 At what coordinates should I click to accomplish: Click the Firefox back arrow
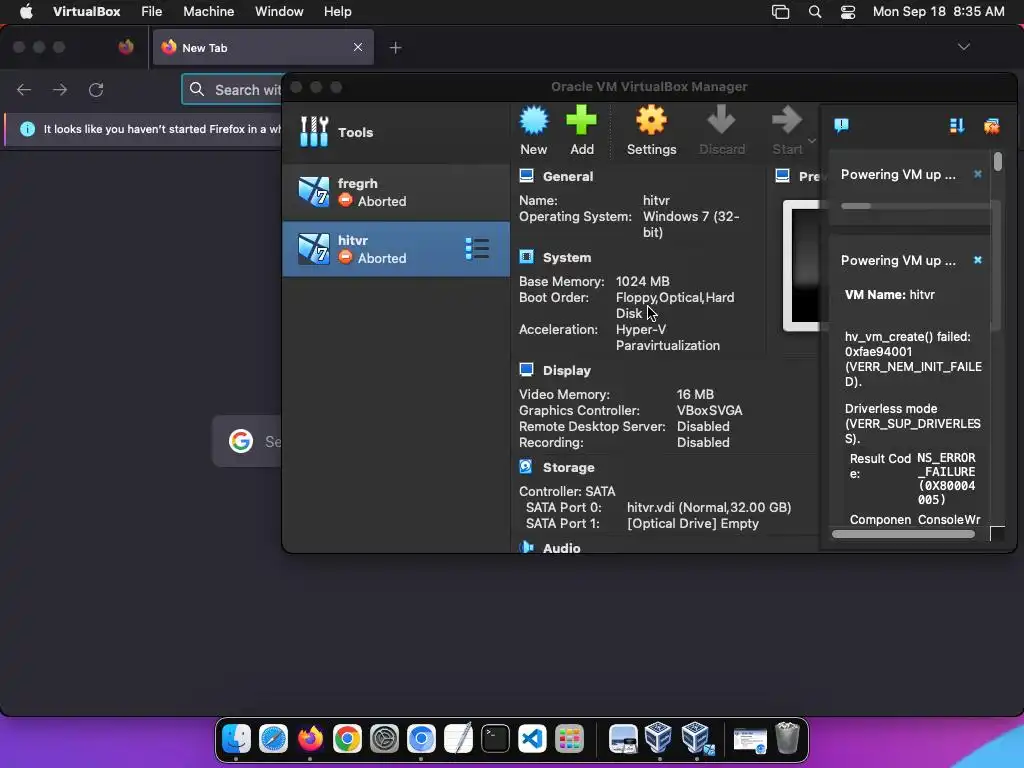coord(24,89)
